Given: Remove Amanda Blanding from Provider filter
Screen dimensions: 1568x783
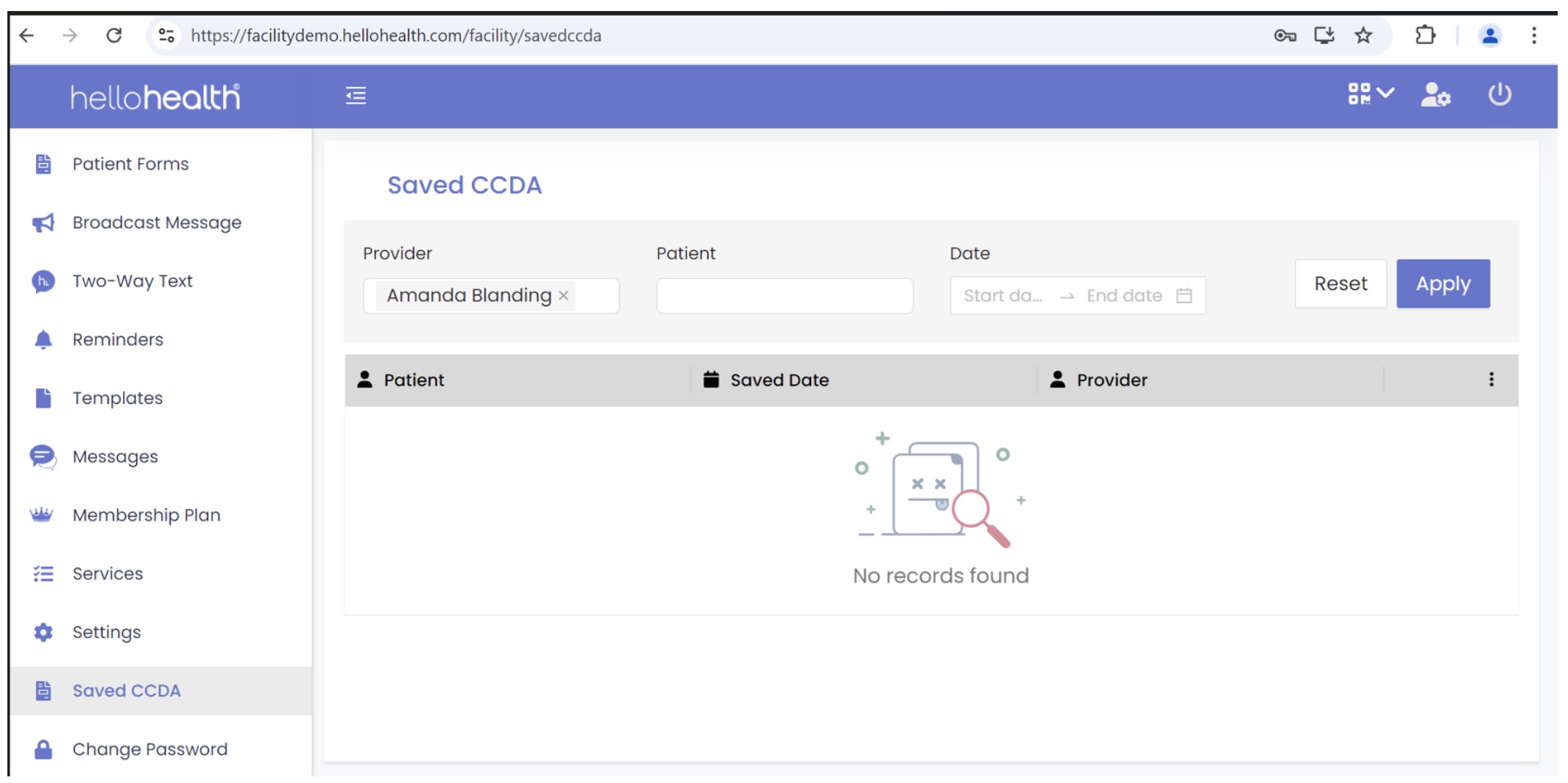Looking at the screenshot, I should (564, 296).
